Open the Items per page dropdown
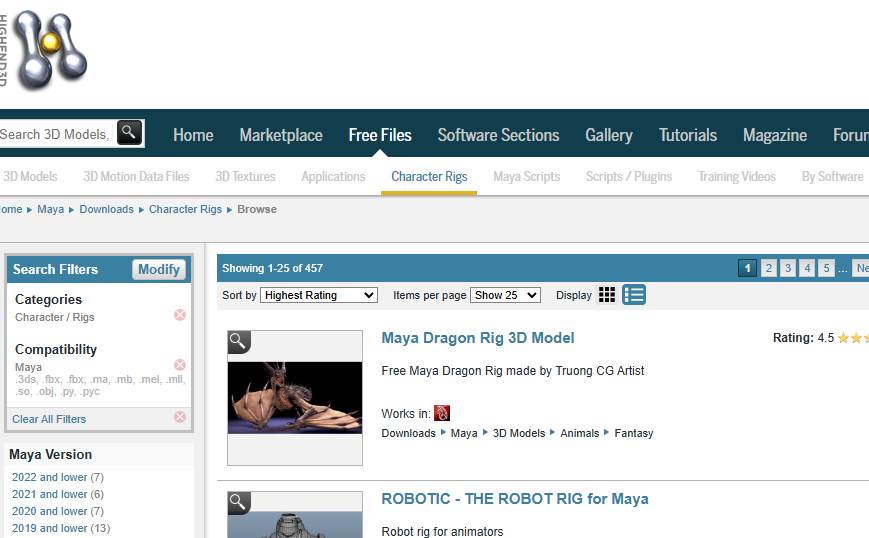This screenshot has height=538, width=869. (505, 295)
